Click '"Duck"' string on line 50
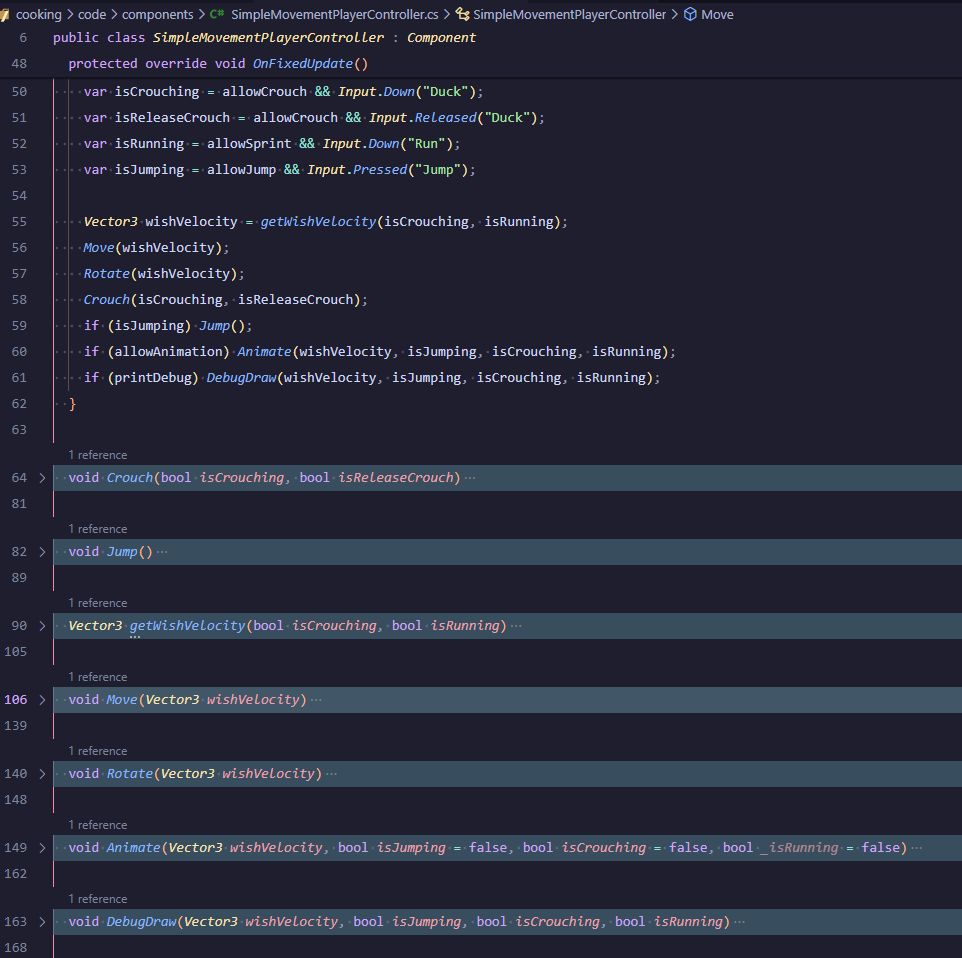 (x=445, y=91)
